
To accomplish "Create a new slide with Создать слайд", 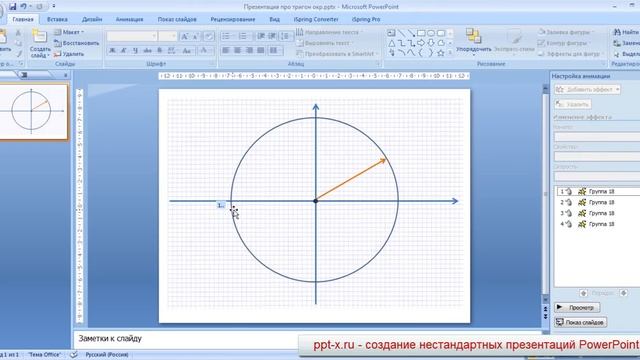I will click(x=40, y=43).
